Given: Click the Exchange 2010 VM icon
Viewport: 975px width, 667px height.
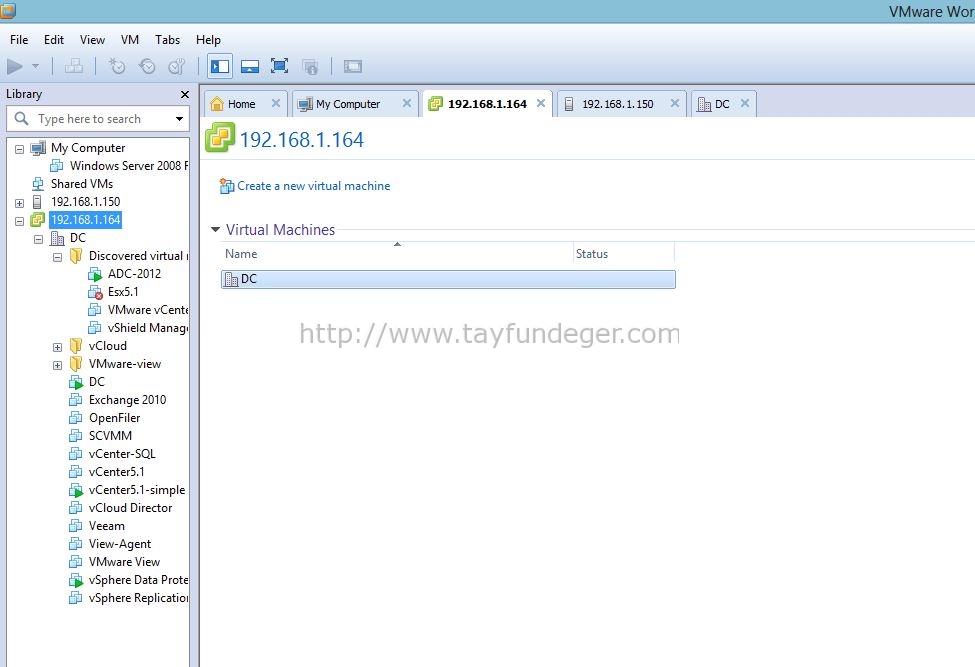Looking at the screenshot, I should coord(75,400).
